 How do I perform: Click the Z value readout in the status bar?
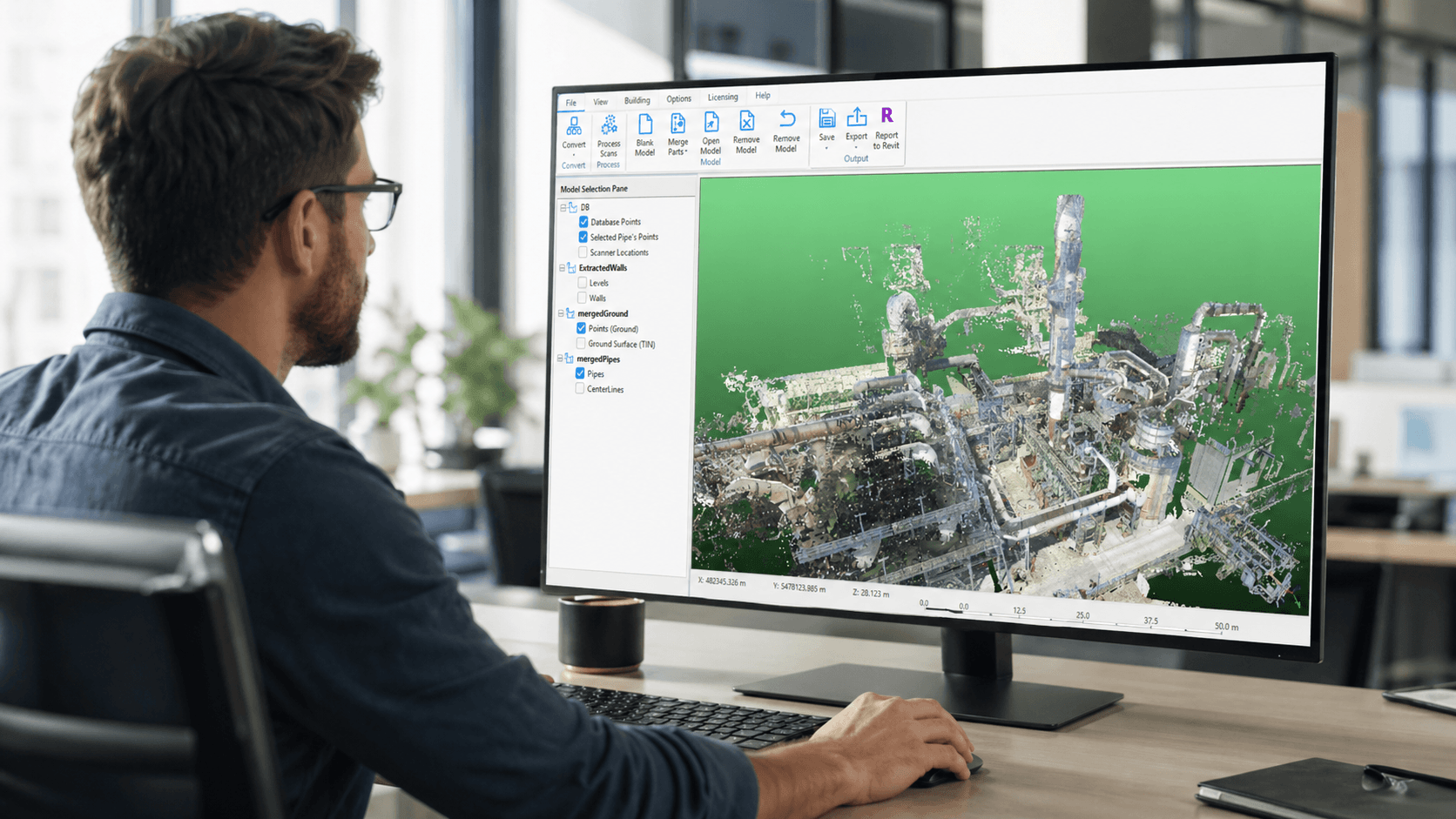point(871,593)
